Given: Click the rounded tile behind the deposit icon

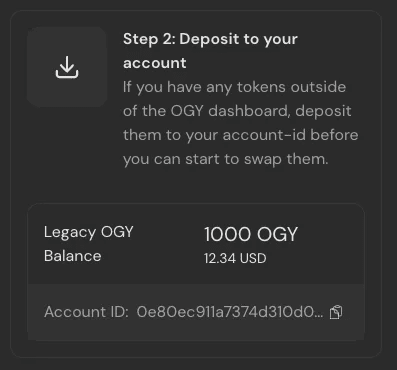Looking at the screenshot, I should 67,67.
